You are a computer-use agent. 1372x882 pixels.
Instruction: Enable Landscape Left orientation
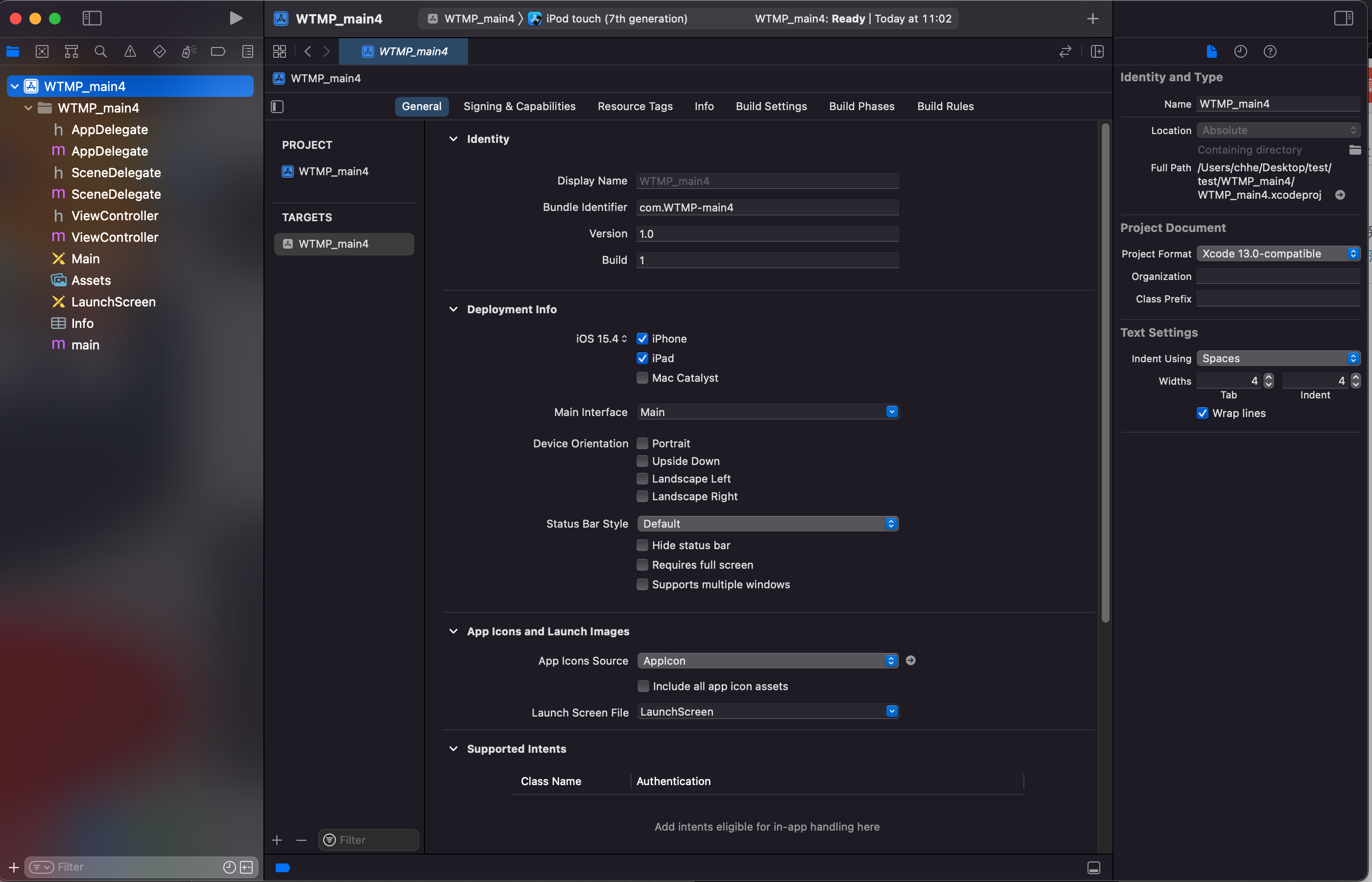(x=642, y=478)
